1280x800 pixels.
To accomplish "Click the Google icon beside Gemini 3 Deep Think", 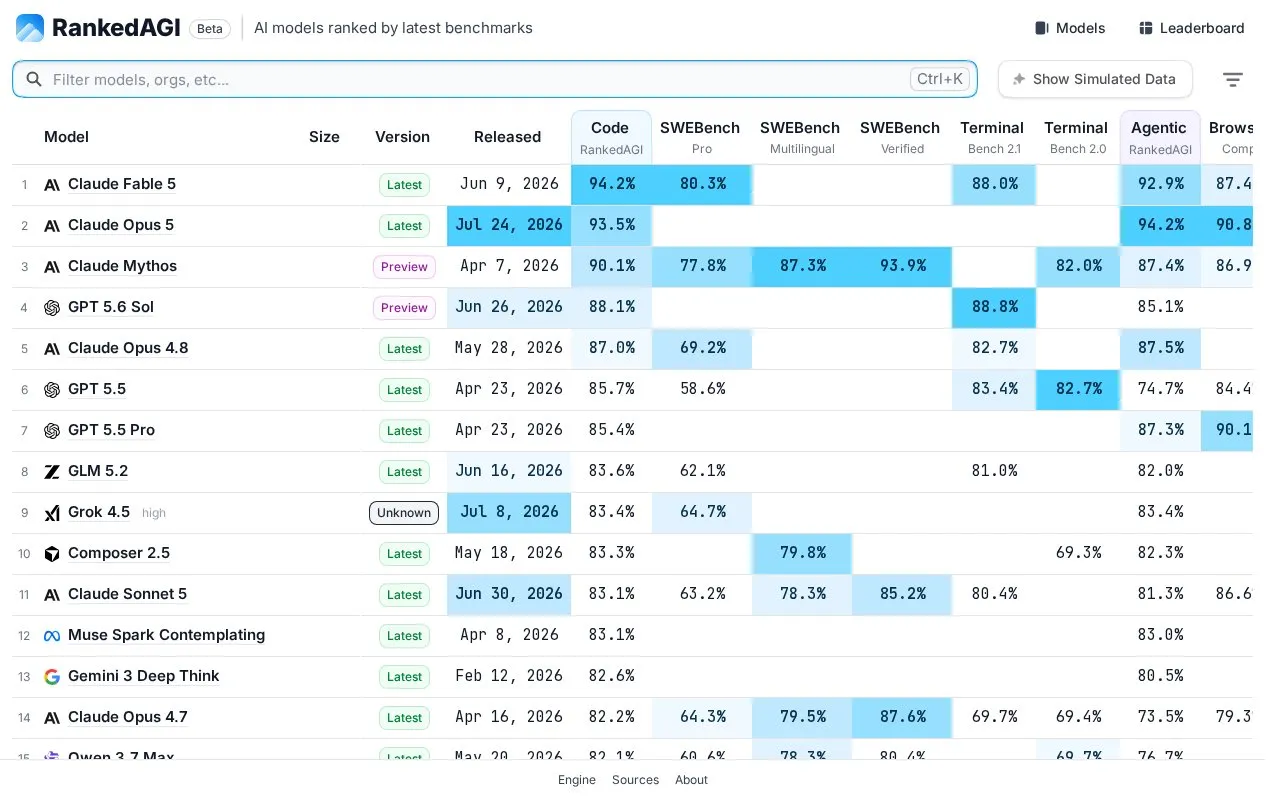I will click(x=52, y=676).
